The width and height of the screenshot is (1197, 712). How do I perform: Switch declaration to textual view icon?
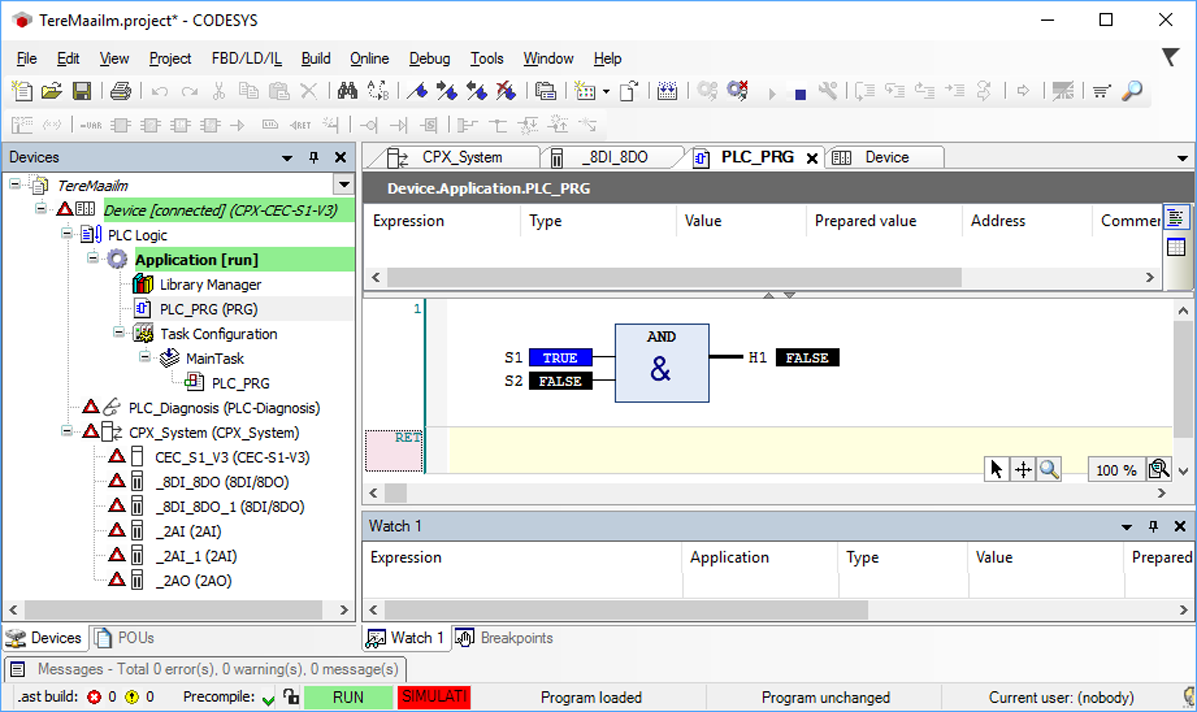pyautogui.click(x=1176, y=218)
